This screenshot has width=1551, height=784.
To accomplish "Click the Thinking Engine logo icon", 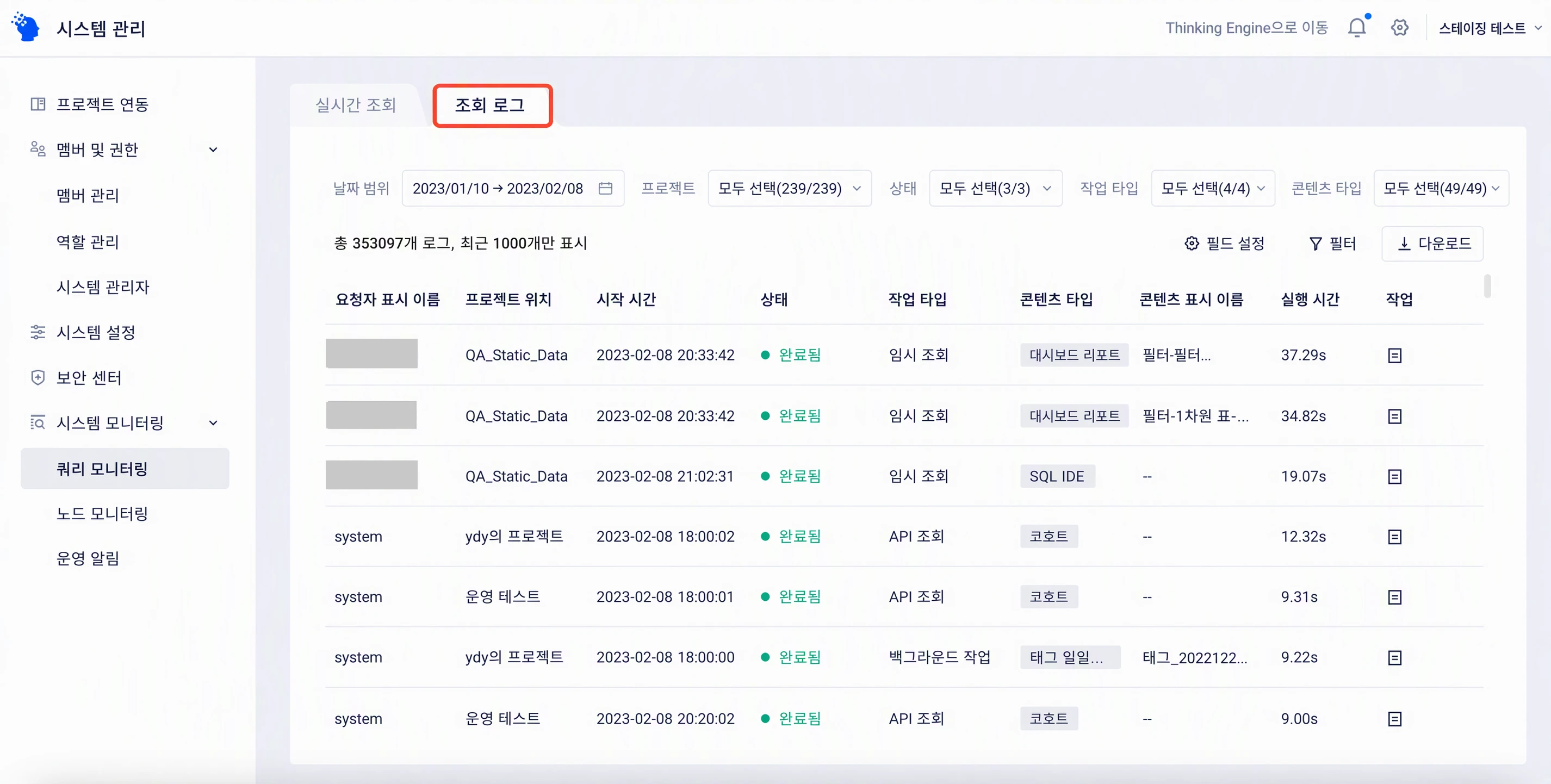I will coord(26,27).
